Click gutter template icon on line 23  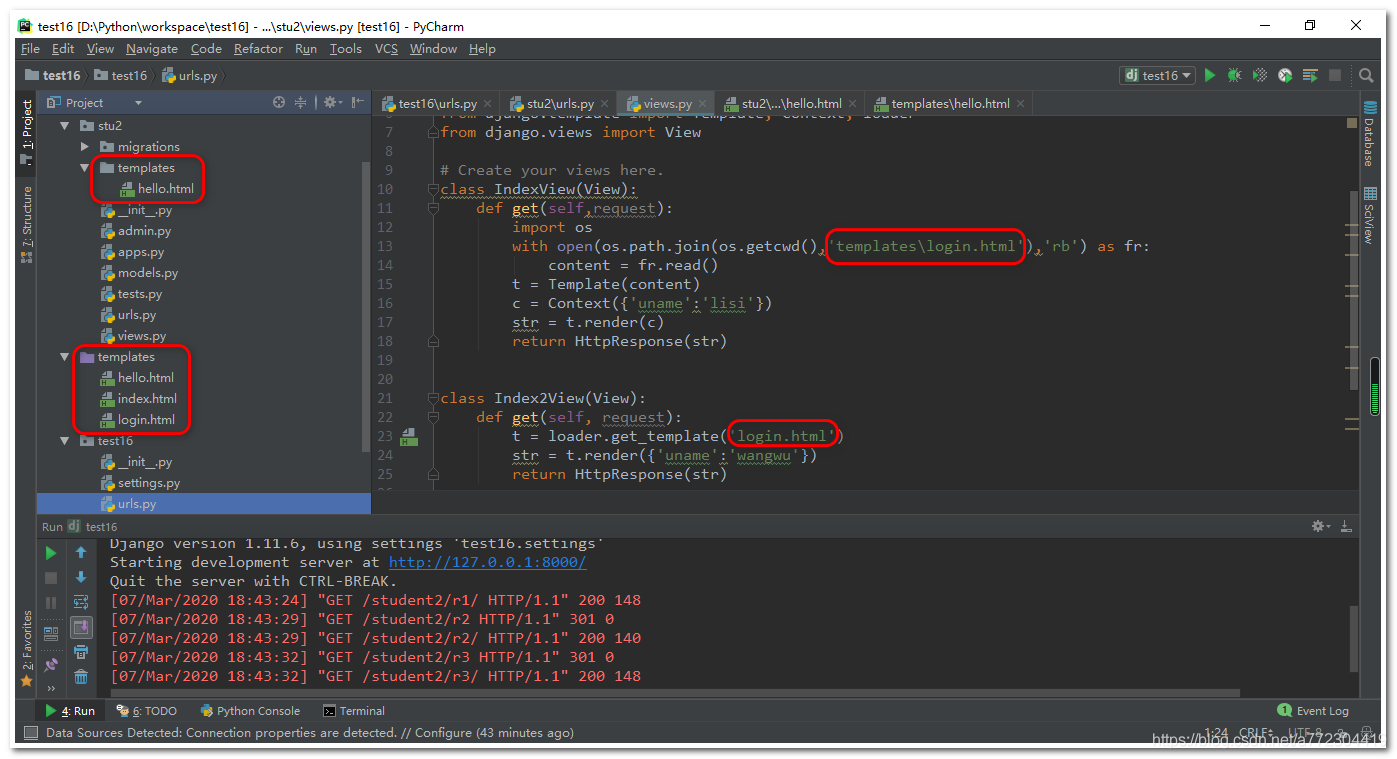click(x=408, y=436)
